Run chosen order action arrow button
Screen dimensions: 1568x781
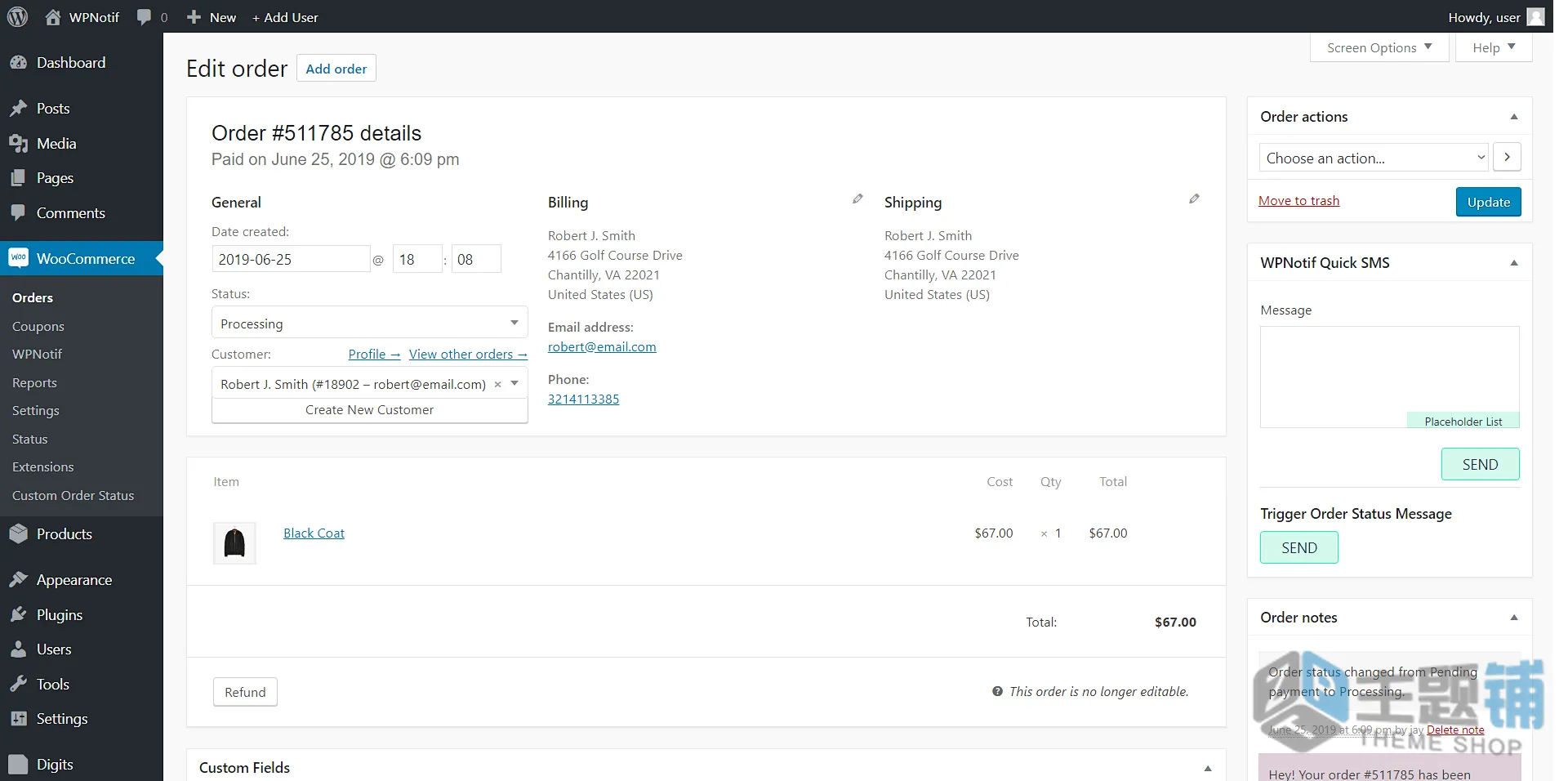tap(1507, 157)
